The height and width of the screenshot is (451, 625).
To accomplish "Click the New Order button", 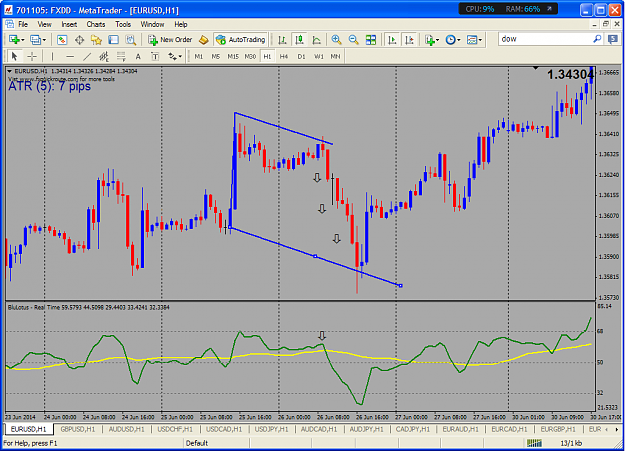I will tap(170, 39).
